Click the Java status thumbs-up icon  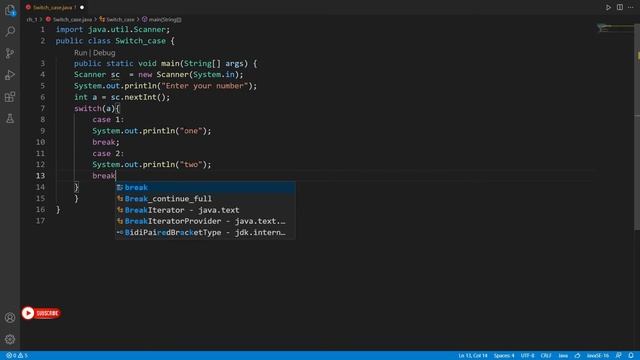click(x=577, y=356)
